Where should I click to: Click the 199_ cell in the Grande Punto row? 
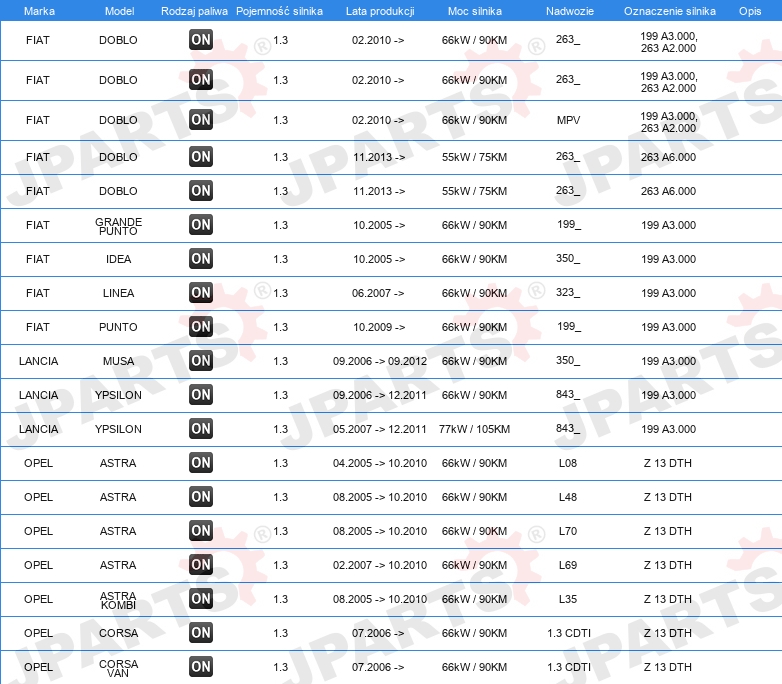click(x=569, y=225)
